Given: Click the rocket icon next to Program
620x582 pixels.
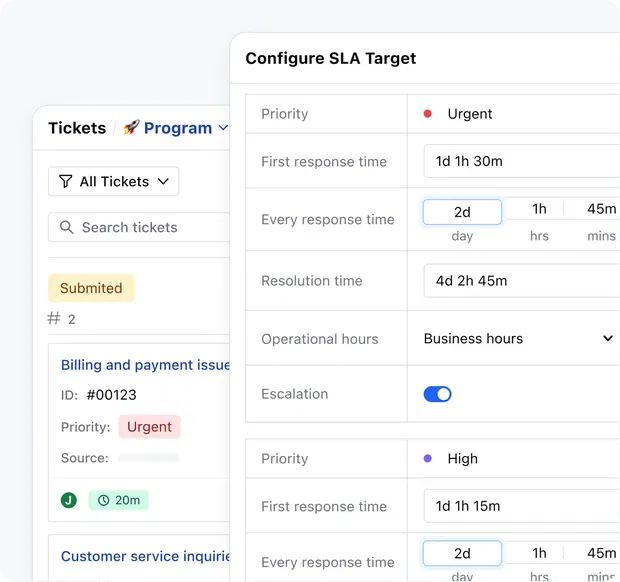Looking at the screenshot, I should [x=131, y=127].
